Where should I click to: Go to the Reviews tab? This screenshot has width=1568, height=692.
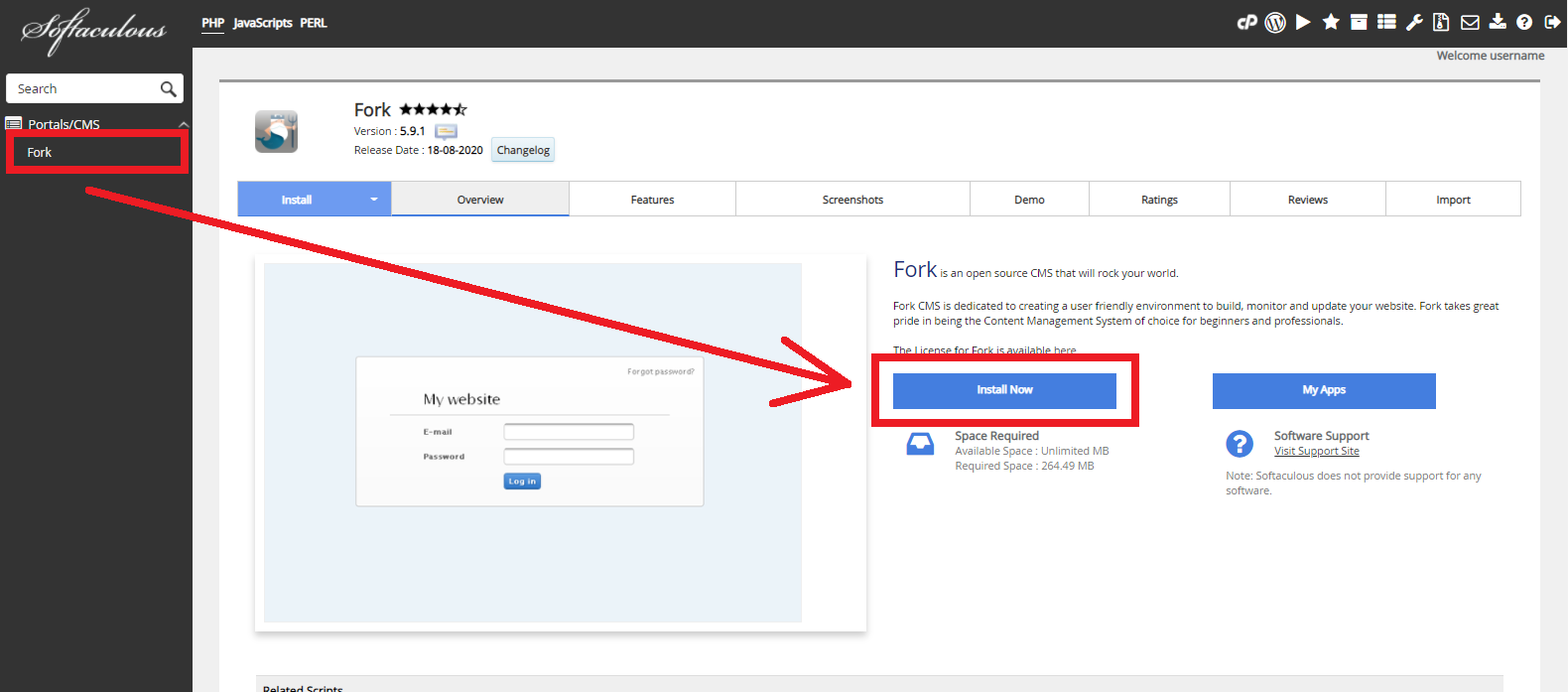pos(1307,200)
